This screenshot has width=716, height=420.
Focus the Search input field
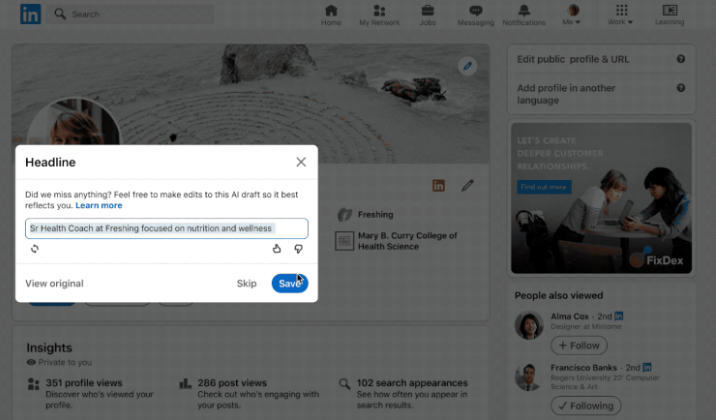click(131, 14)
